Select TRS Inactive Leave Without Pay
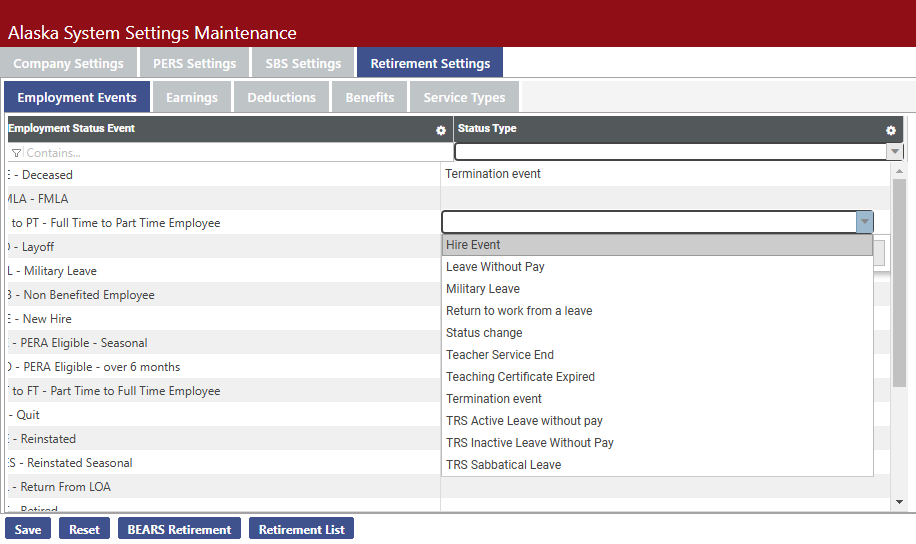 pyautogui.click(x=657, y=443)
